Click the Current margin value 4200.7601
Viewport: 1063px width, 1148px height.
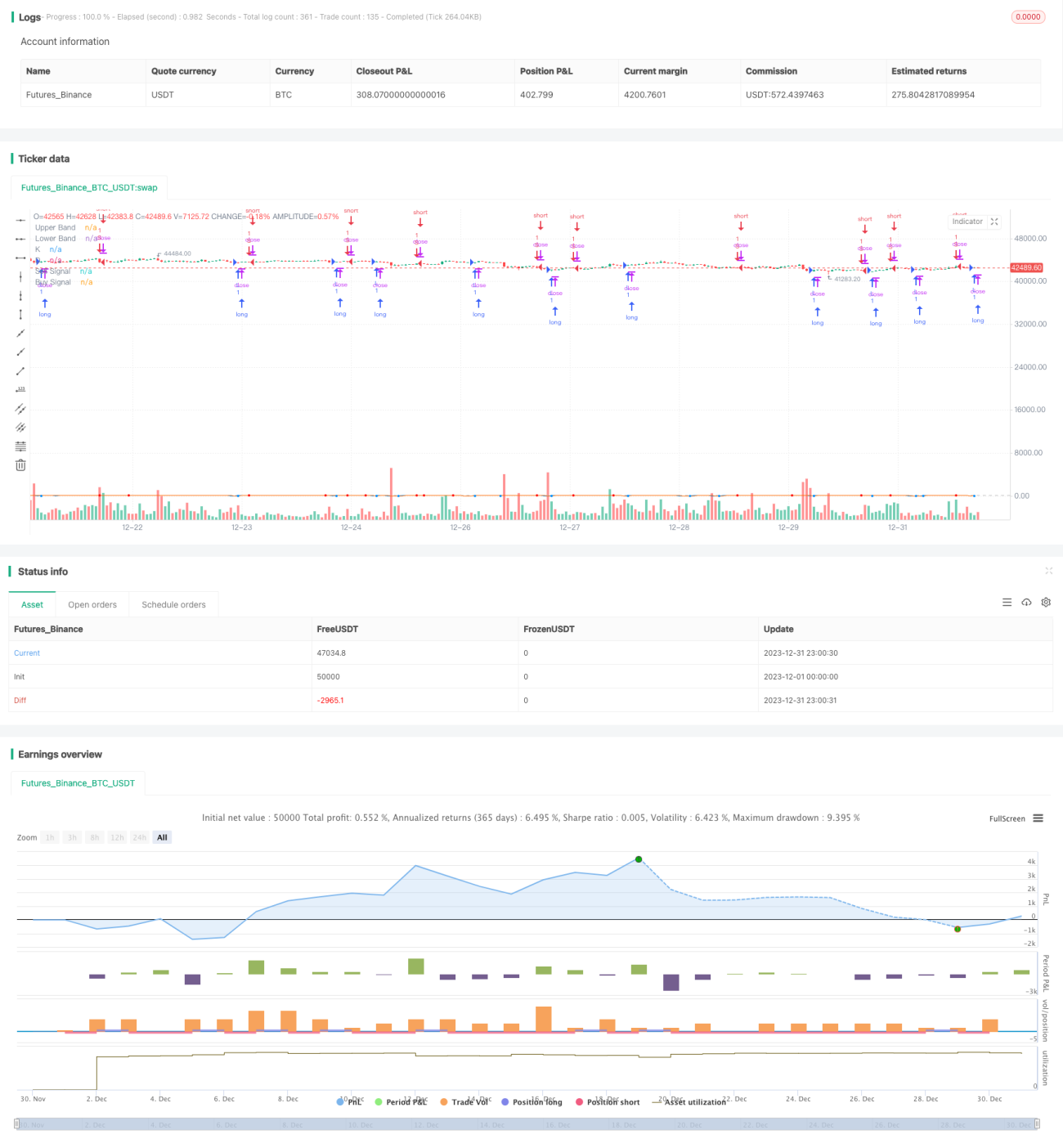coord(645,95)
